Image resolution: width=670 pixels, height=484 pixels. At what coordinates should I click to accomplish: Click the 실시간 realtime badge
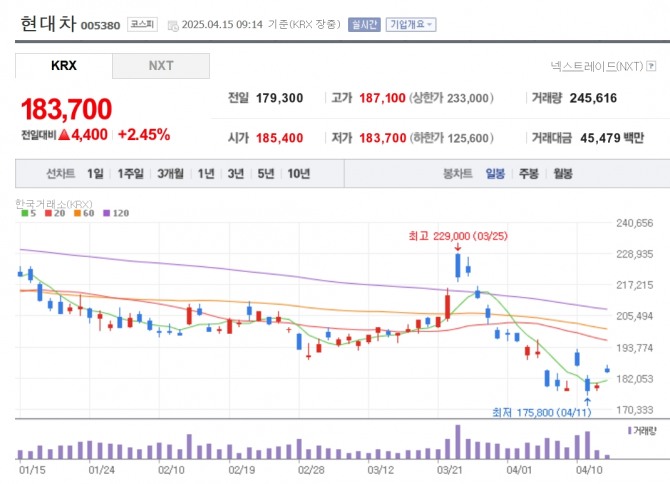tap(364, 24)
